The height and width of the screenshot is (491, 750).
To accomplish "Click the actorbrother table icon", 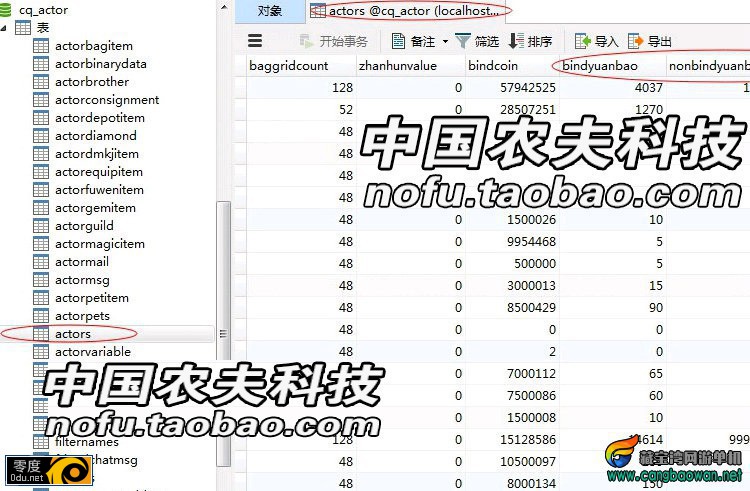I will (x=41, y=82).
